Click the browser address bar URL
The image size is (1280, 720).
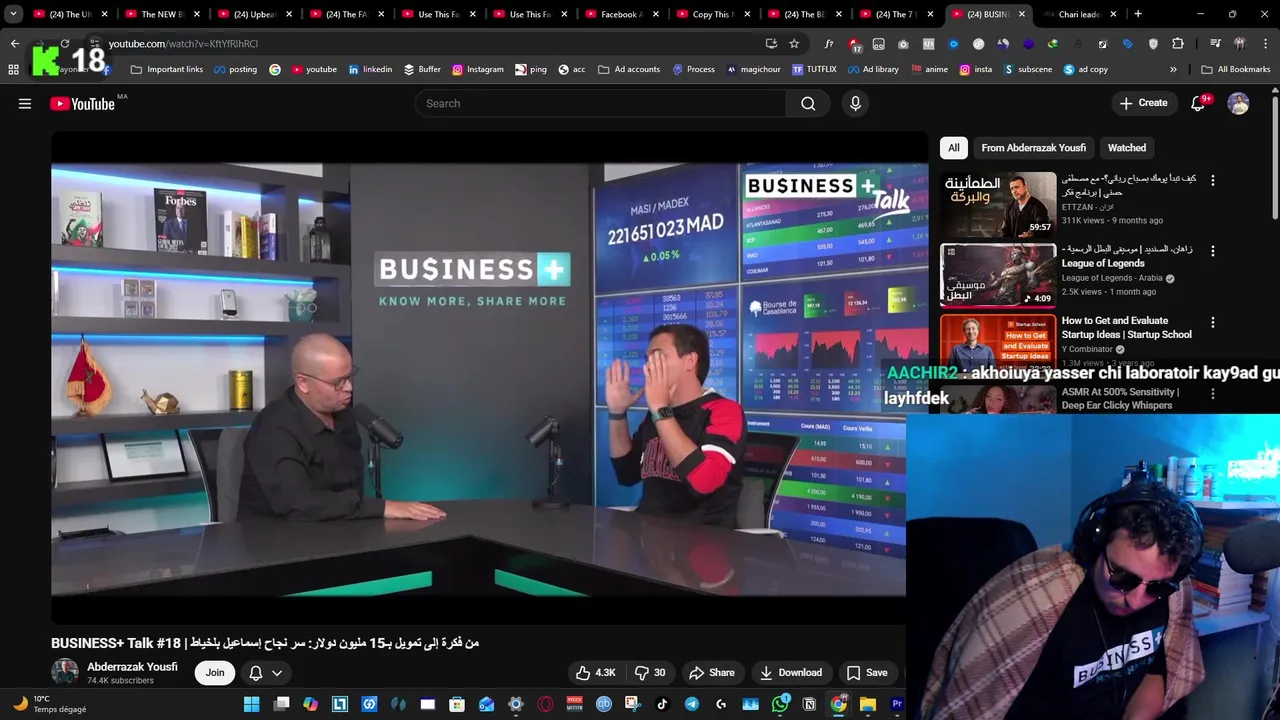(x=183, y=43)
